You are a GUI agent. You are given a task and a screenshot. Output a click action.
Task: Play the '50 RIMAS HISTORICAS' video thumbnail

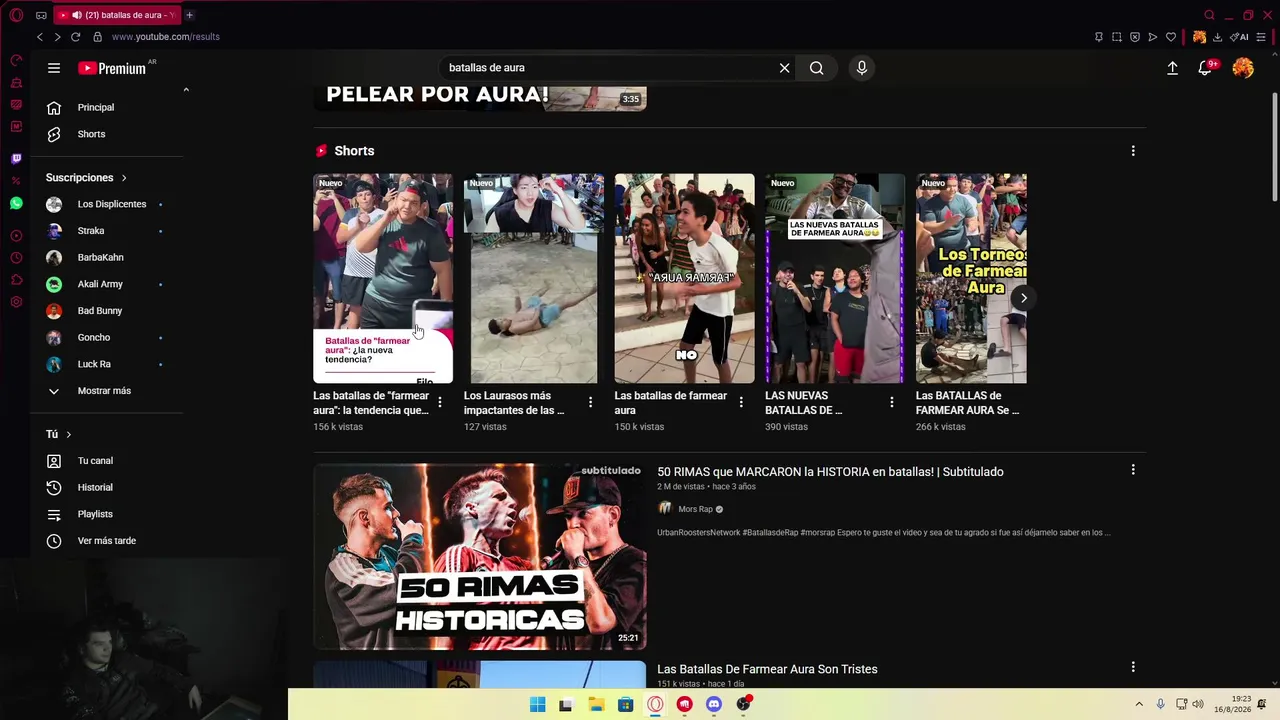click(x=480, y=556)
